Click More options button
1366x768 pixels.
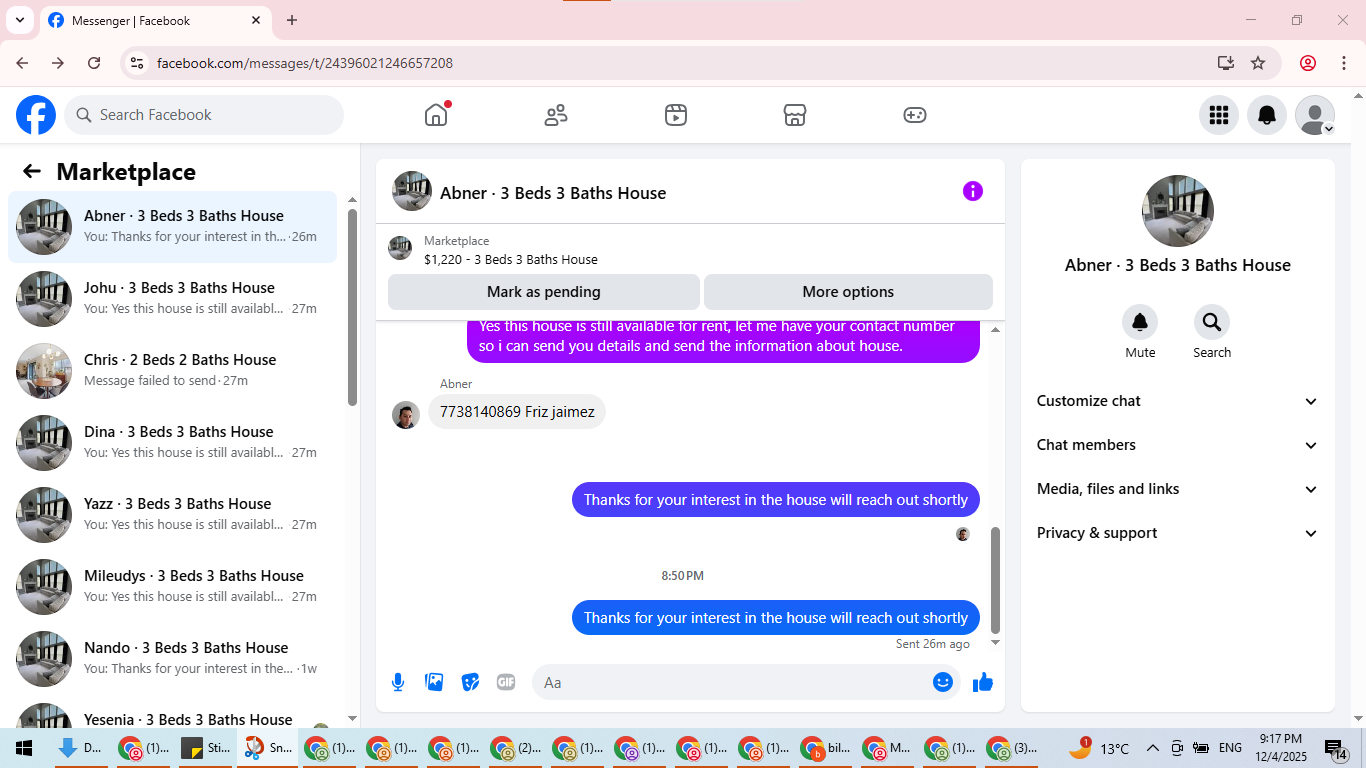coord(848,292)
